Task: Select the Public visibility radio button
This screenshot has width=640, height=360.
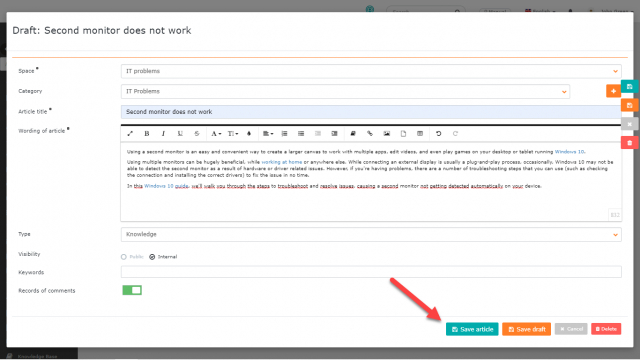Action: tap(124, 257)
